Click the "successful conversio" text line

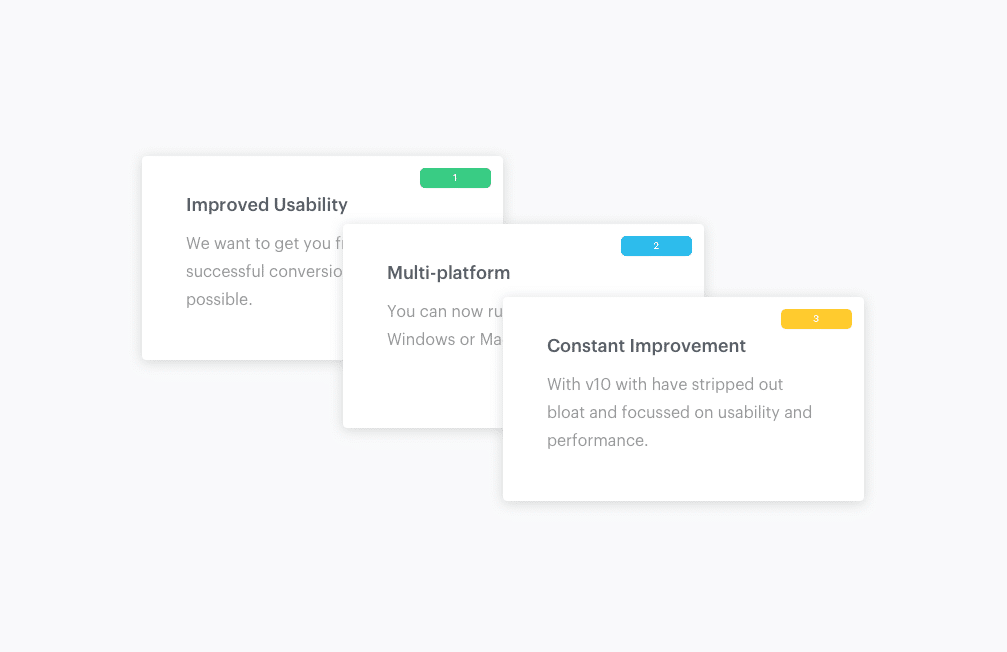(264, 271)
